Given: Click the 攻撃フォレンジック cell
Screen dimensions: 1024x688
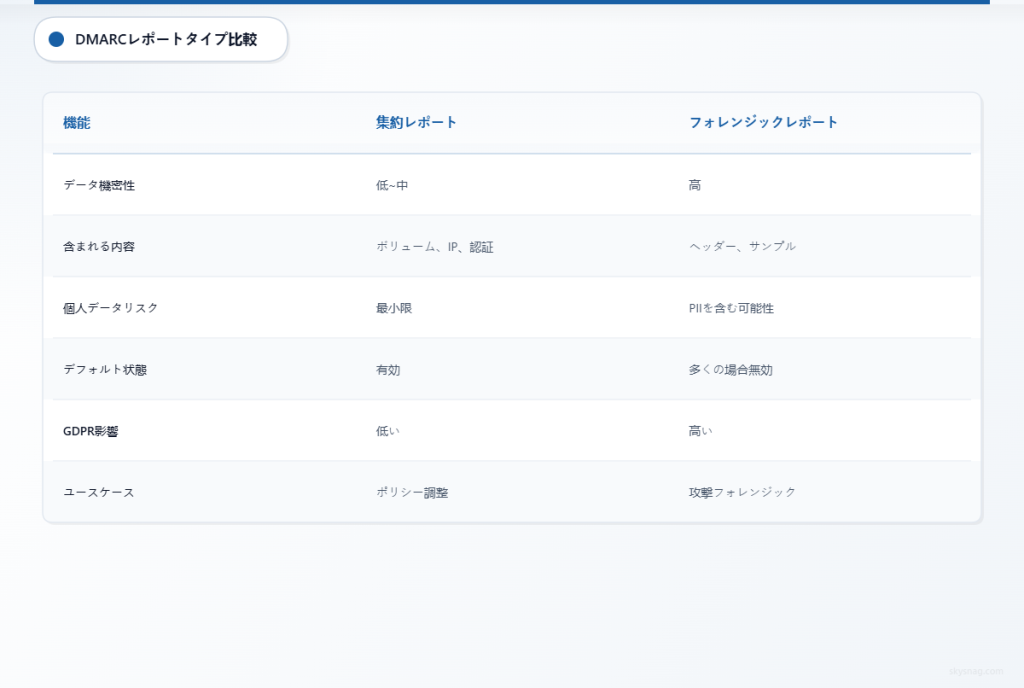Looking at the screenshot, I should pyautogui.click(x=742, y=492).
